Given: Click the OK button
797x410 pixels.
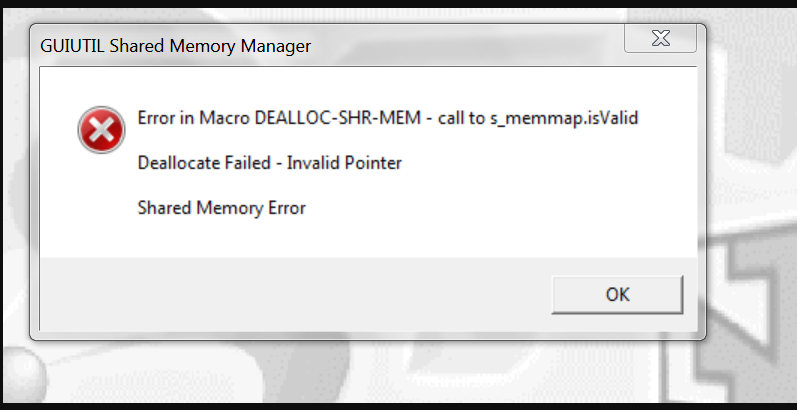Looking at the screenshot, I should tap(617, 295).
